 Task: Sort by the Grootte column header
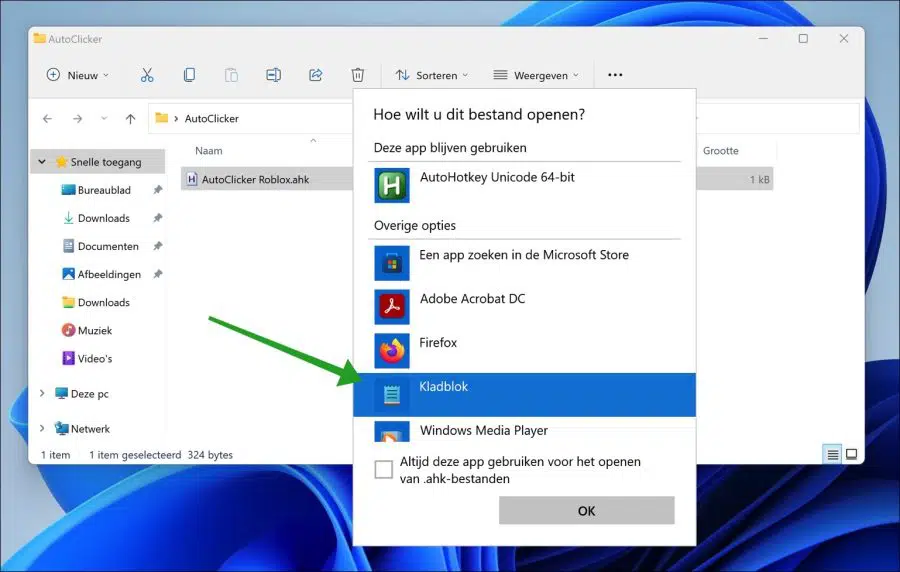(x=720, y=151)
